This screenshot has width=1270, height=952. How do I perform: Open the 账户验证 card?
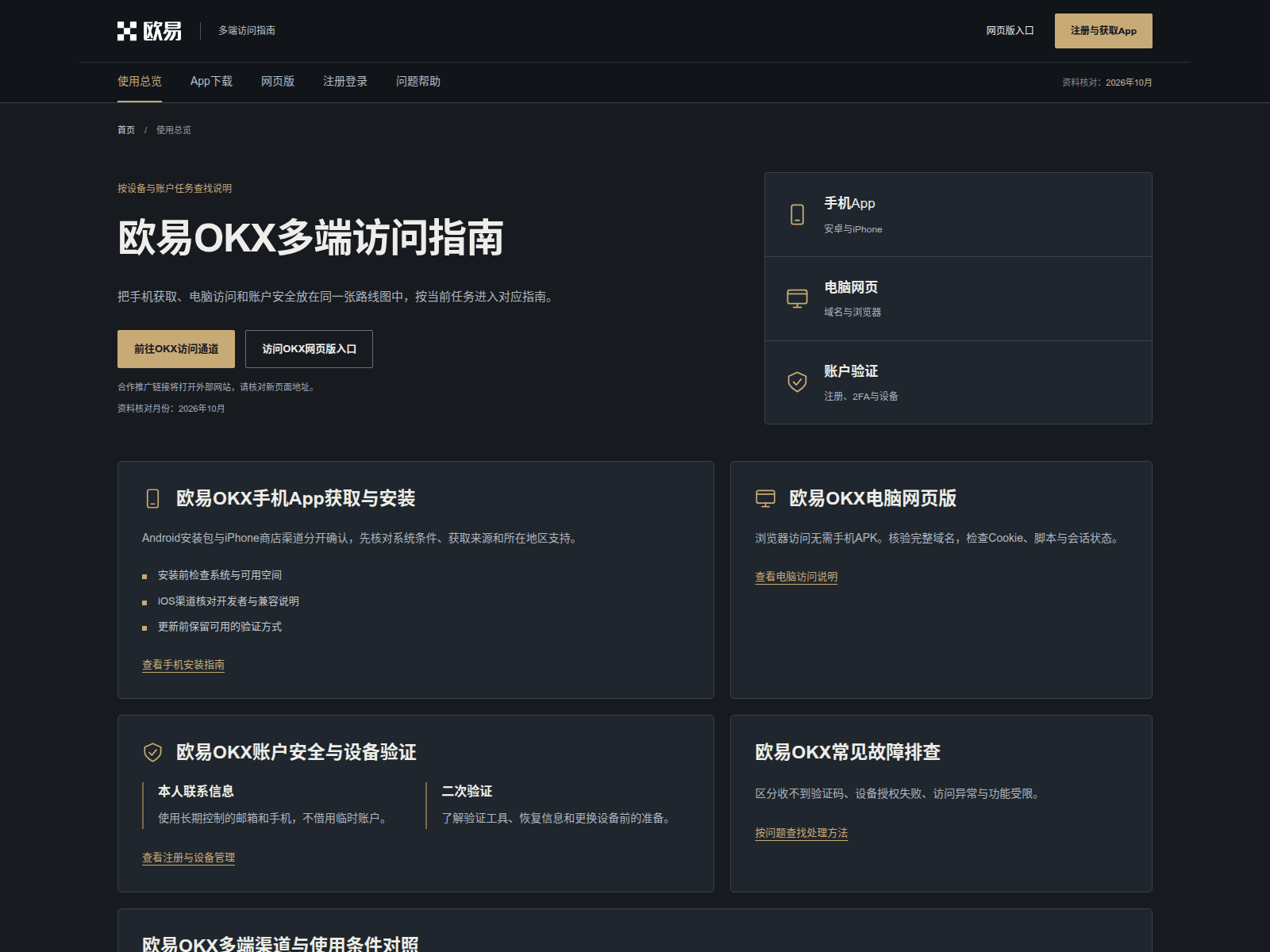point(958,382)
